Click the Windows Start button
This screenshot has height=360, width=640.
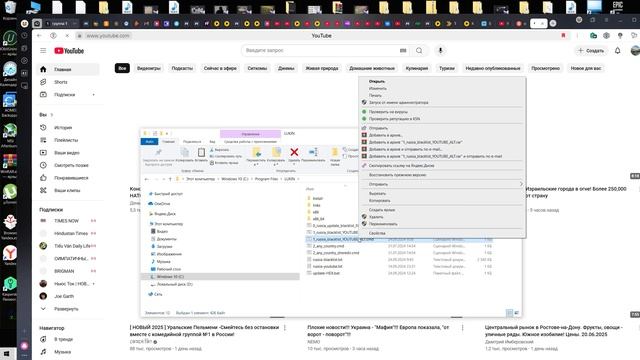click(6, 353)
